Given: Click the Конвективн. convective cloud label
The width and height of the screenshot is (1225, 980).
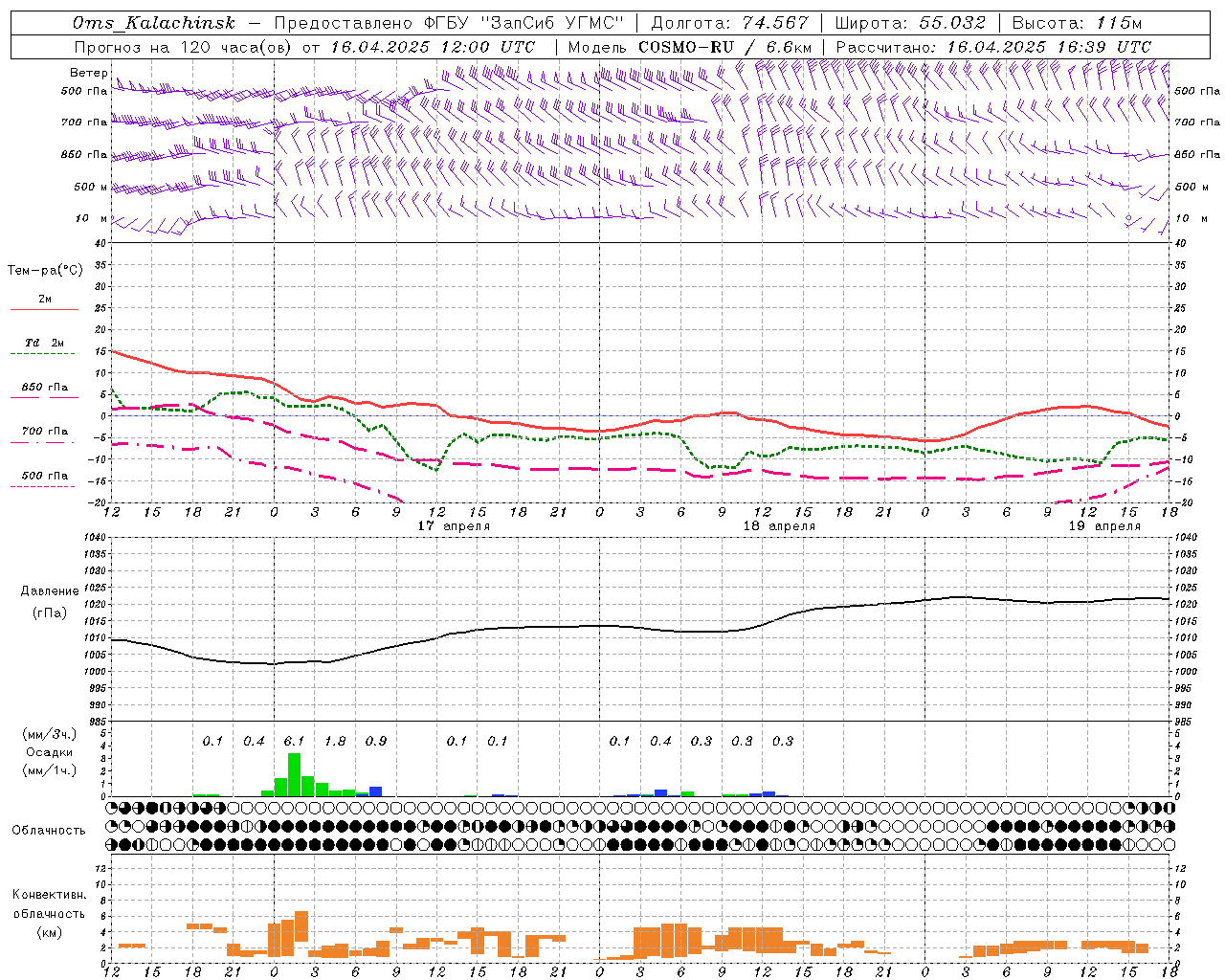Looking at the screenshot, I should [49, 895].
